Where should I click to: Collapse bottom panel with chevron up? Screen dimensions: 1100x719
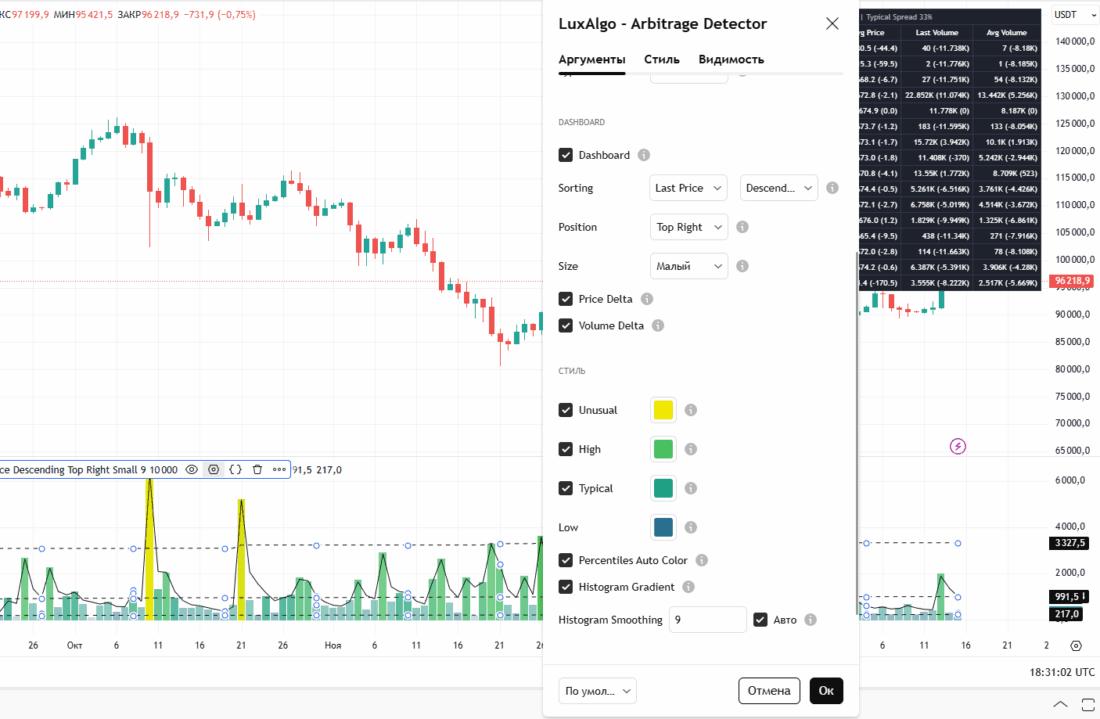[1061, 704]
